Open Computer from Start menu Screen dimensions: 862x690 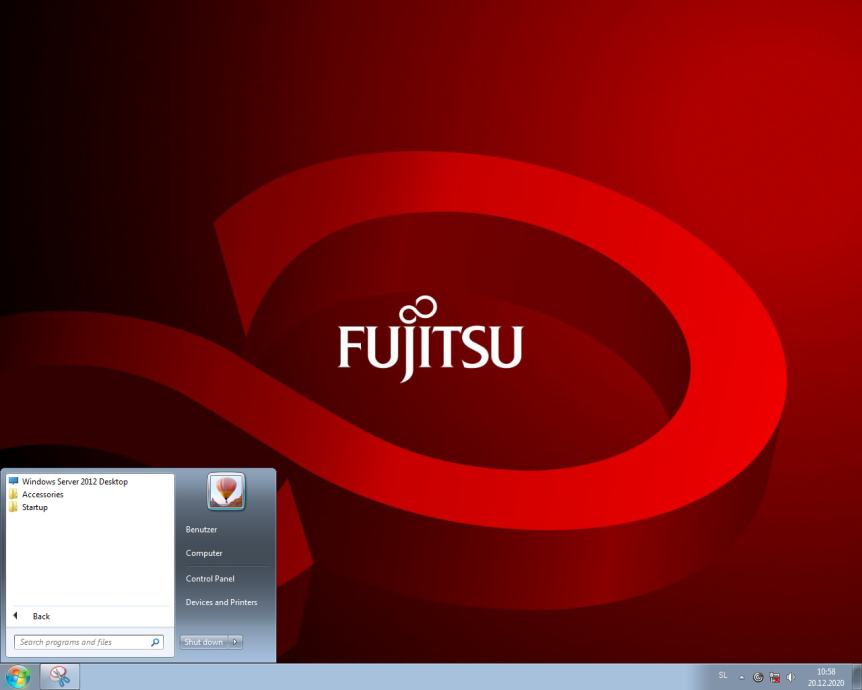204,553
